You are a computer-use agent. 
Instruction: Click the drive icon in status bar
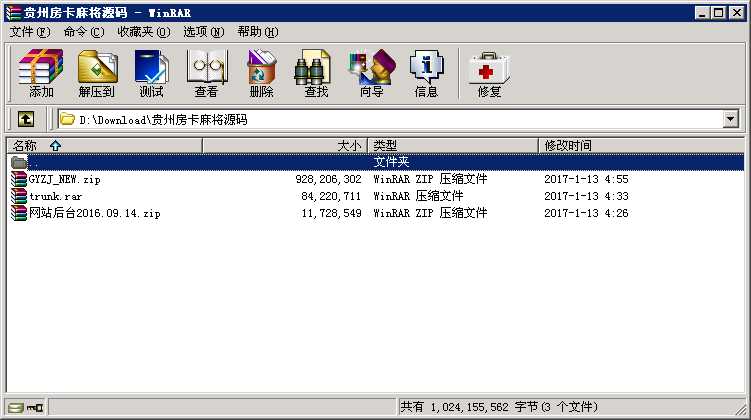click(14, 408)
